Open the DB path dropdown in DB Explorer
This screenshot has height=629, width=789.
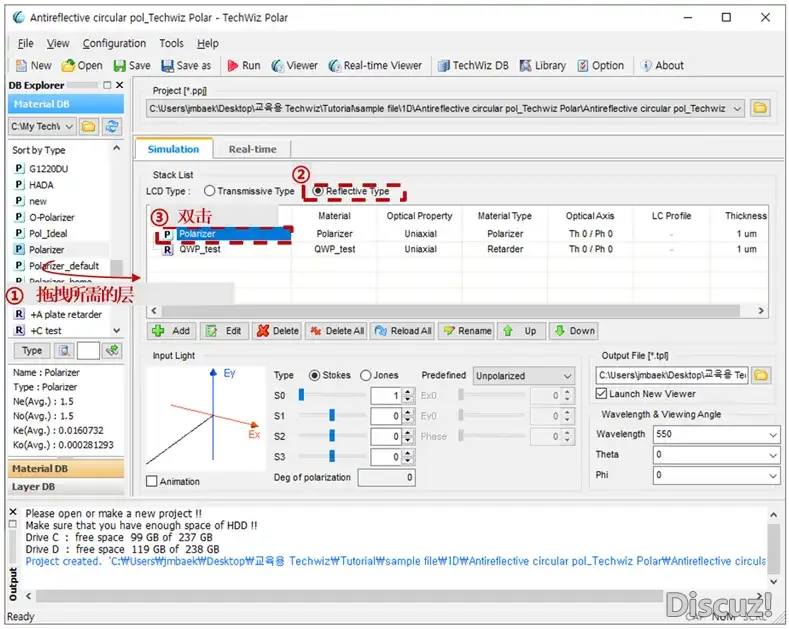click(x=69, y=126)
